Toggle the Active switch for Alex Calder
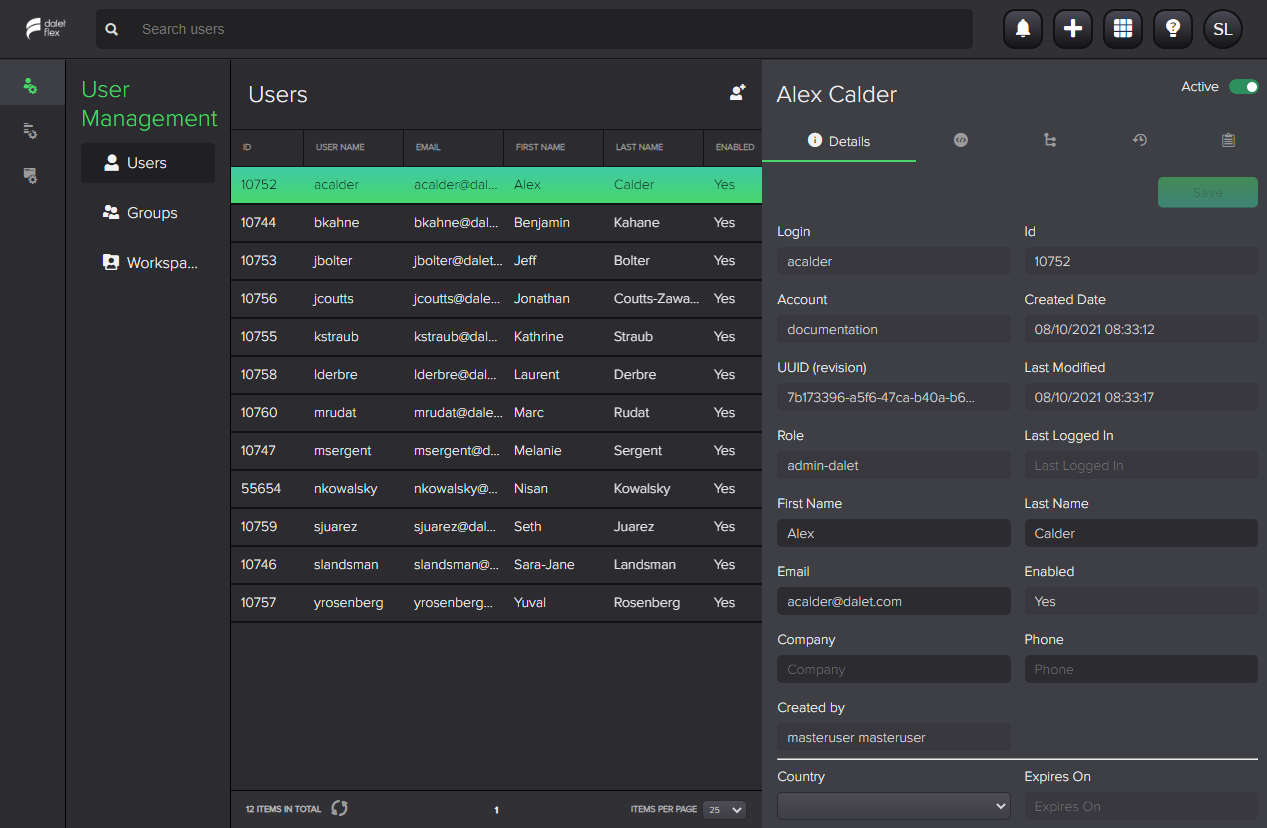This screenshot has height=828, width=1267. tap(1244, 87)
